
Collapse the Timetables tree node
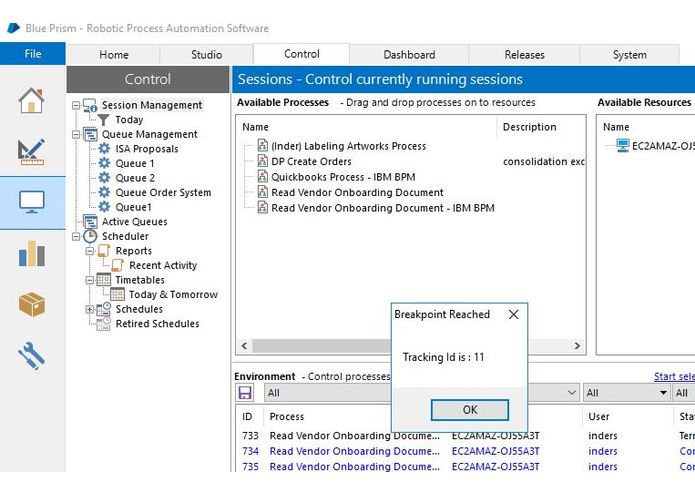click(x=90, y=280)
